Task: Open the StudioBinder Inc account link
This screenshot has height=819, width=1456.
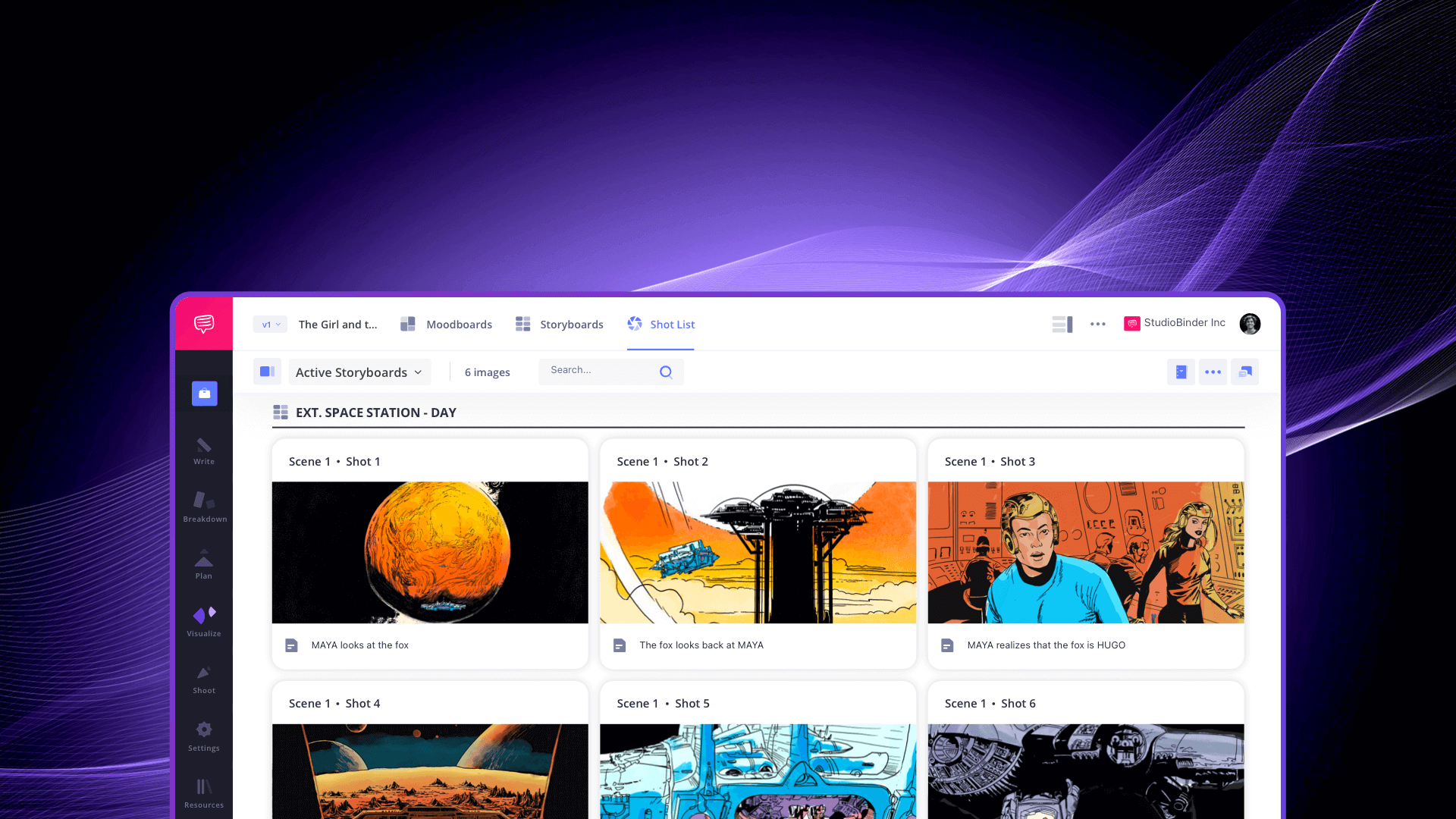Action: coord(1175,323)
